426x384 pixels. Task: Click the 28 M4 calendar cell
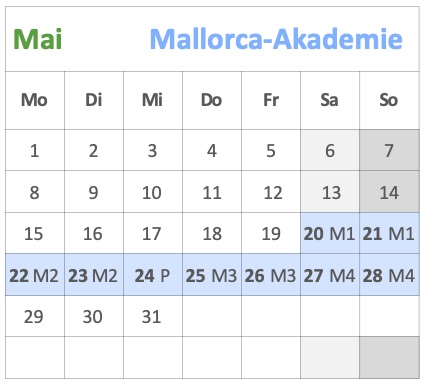coord(389,275)
